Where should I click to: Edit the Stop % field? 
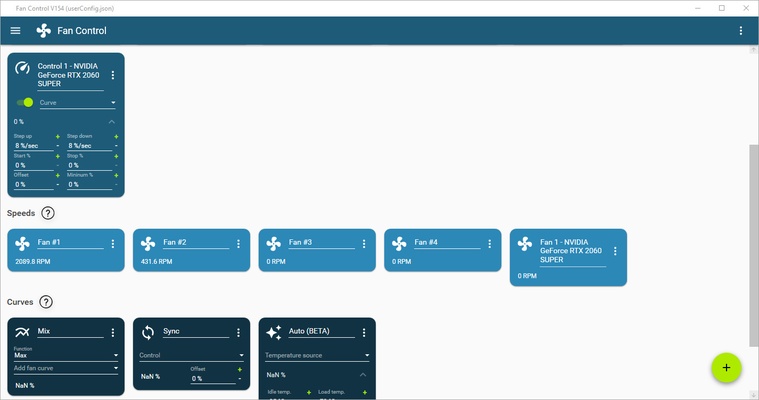pyautogui.click(x=90, y=165)
